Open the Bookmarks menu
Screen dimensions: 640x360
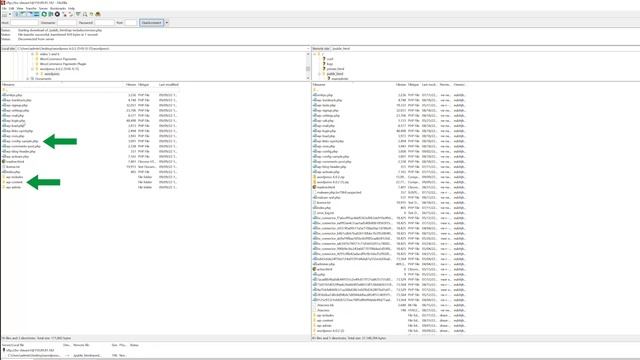click(x=58, y=8)
